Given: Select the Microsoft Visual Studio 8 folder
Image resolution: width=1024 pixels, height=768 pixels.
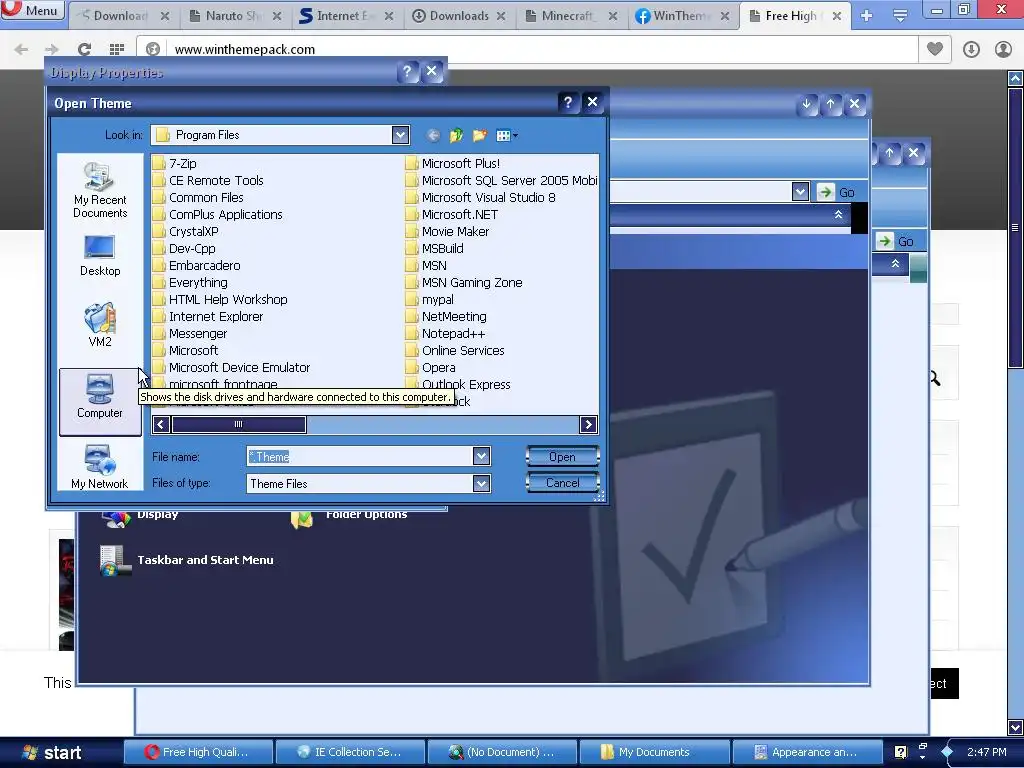Looking at the screenshot, I should click(481, 197).
